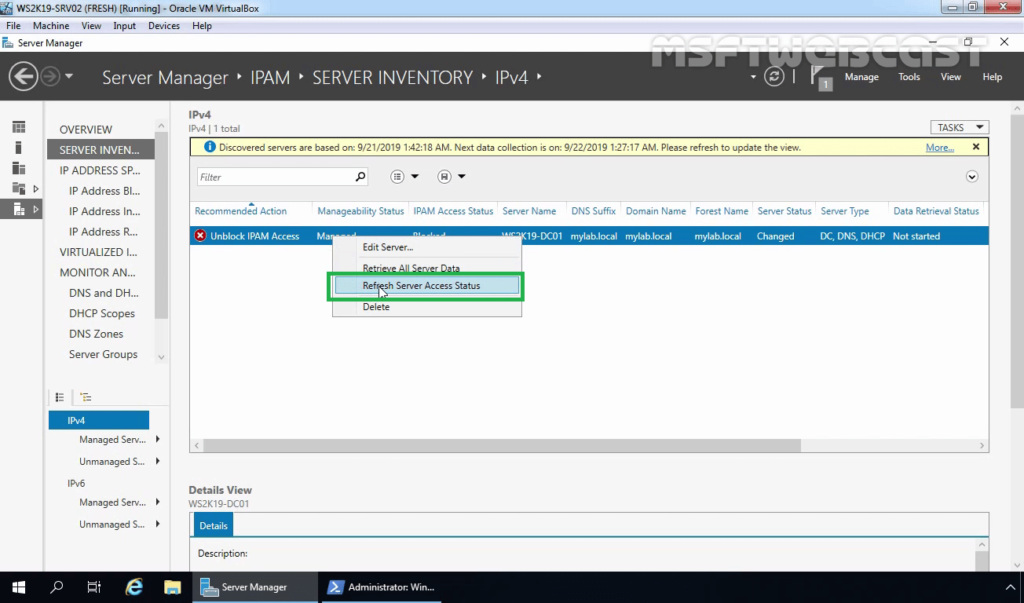Choose Delete from the context menu
1024x603 pixels.
pyautogui.click(x=426, y=306)
